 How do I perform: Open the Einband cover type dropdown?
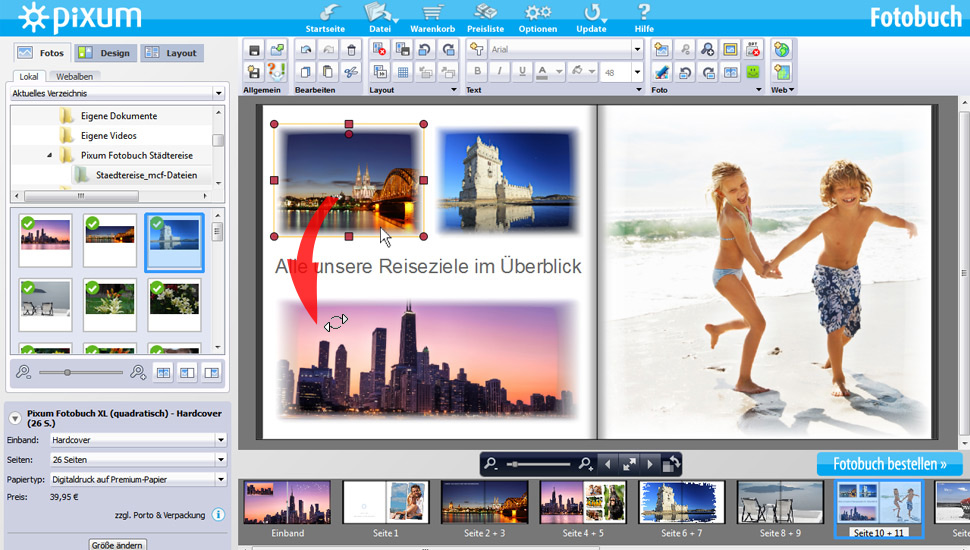click(x=220, y=439)
